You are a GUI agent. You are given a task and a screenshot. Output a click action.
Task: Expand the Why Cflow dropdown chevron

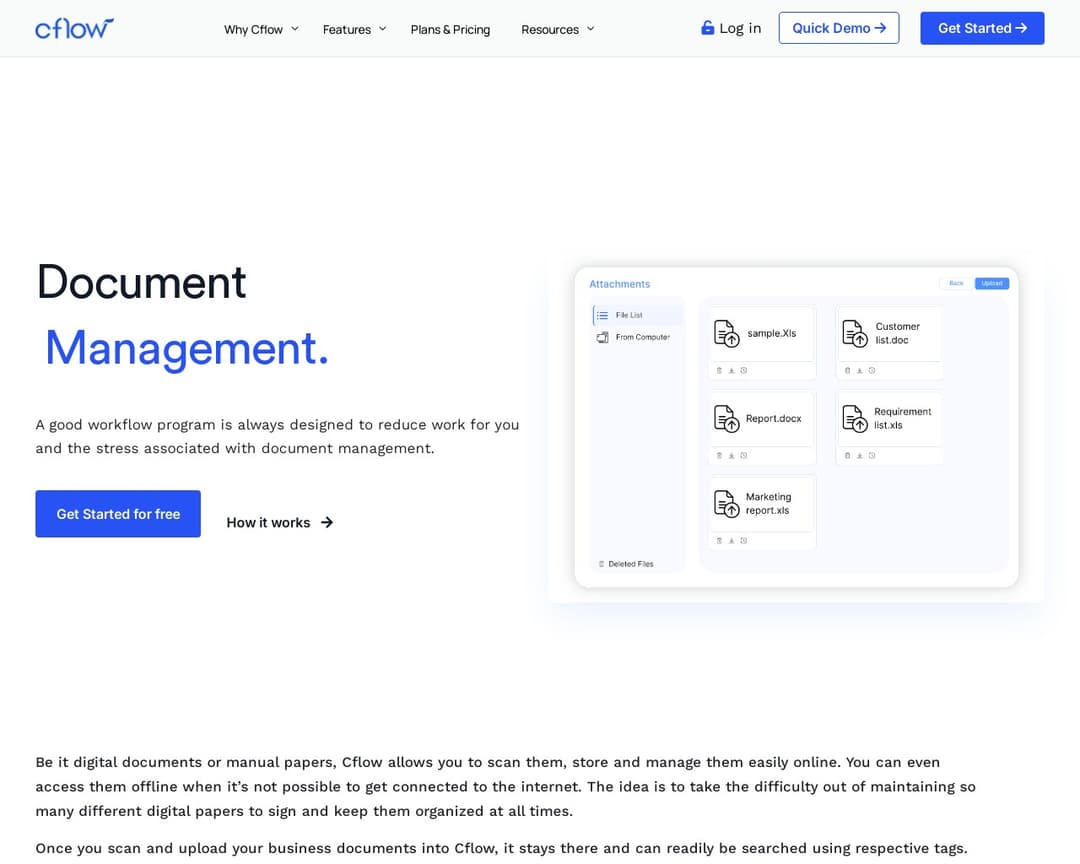pyautogui.click(x=295, y=29)
